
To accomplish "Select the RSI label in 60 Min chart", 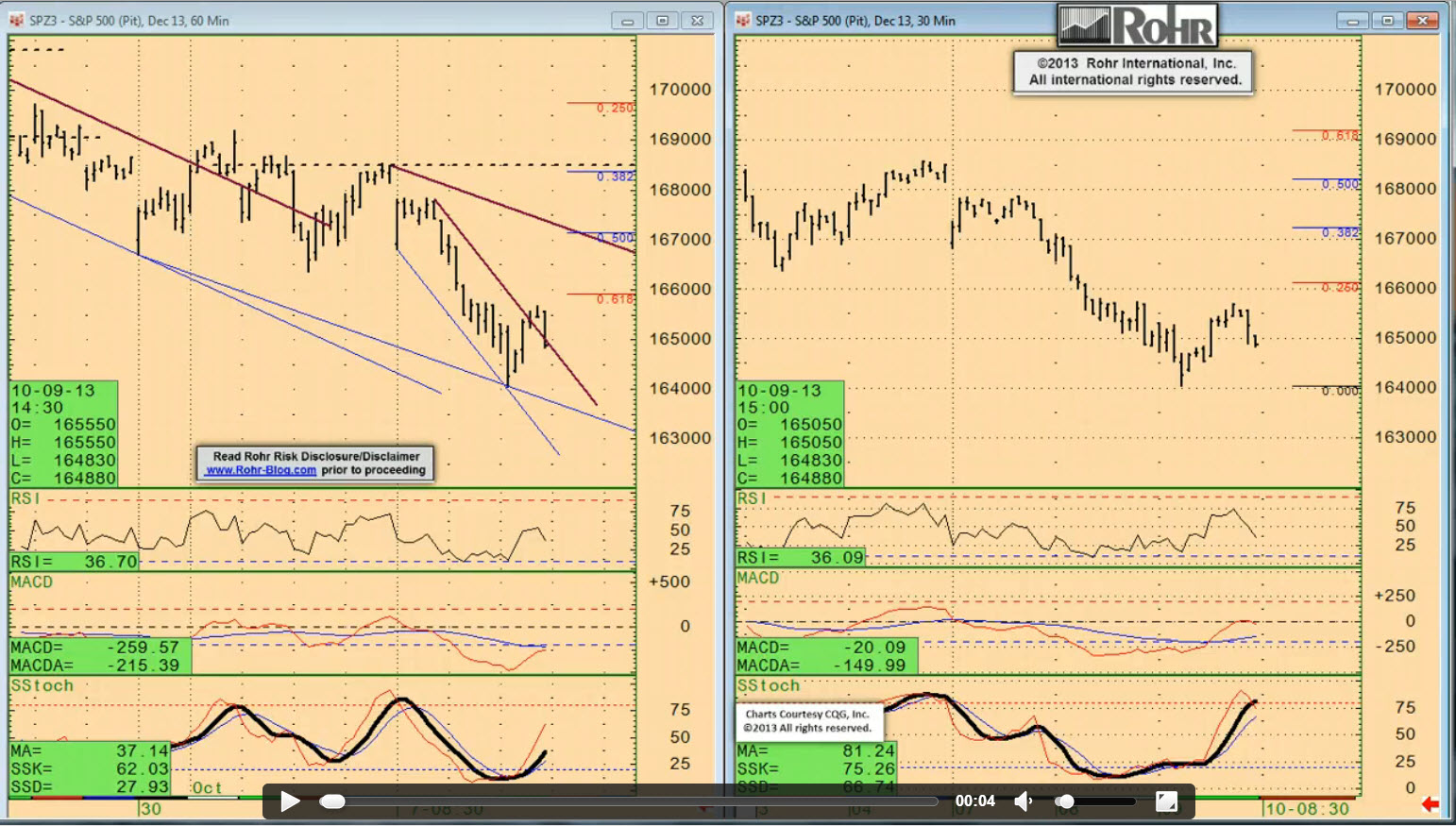I will tap(24, 498).
